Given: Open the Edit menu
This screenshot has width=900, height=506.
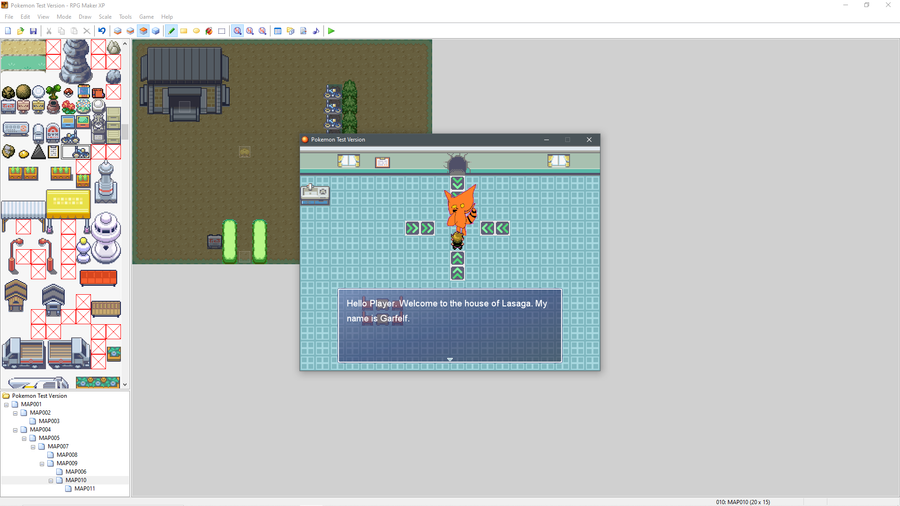Looking at the screenshot, I should [x=25, y=17].
